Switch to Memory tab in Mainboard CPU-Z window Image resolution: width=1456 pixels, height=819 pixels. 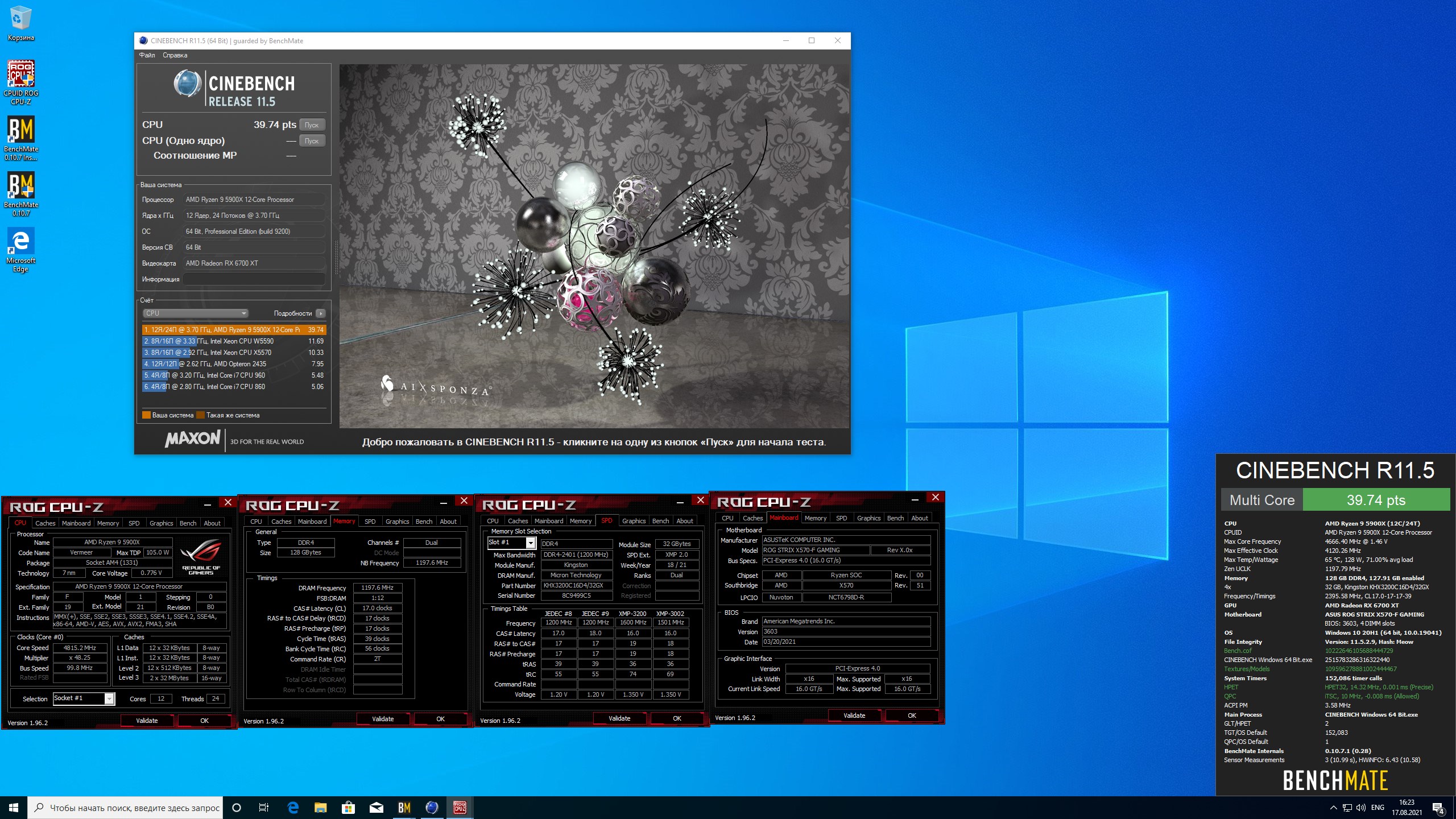pyautogui.click(x=816, y=518)
